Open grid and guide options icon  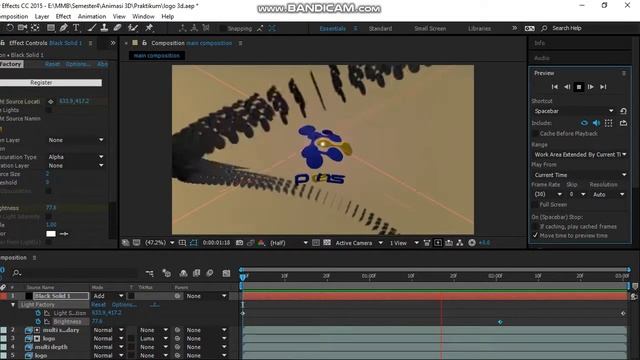point(182,243)
